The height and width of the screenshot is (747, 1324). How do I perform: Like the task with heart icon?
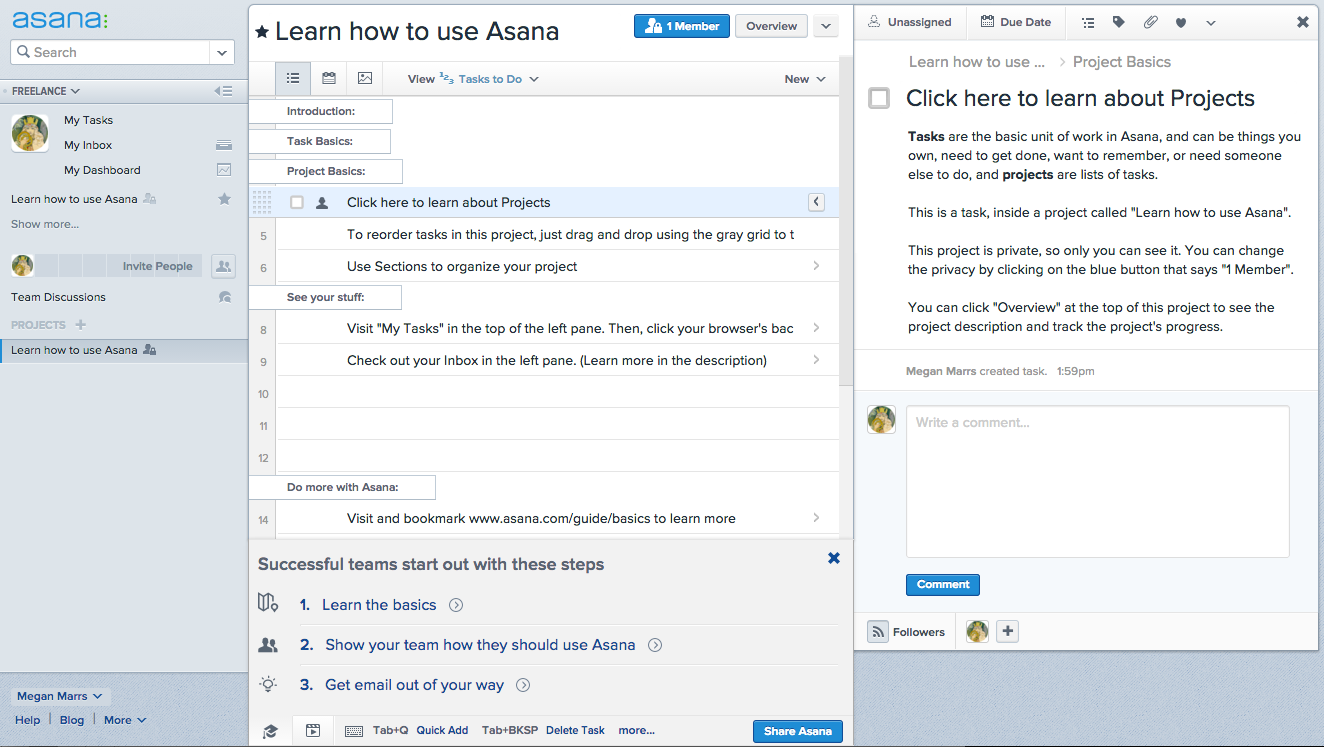[x=1181, y=22]
